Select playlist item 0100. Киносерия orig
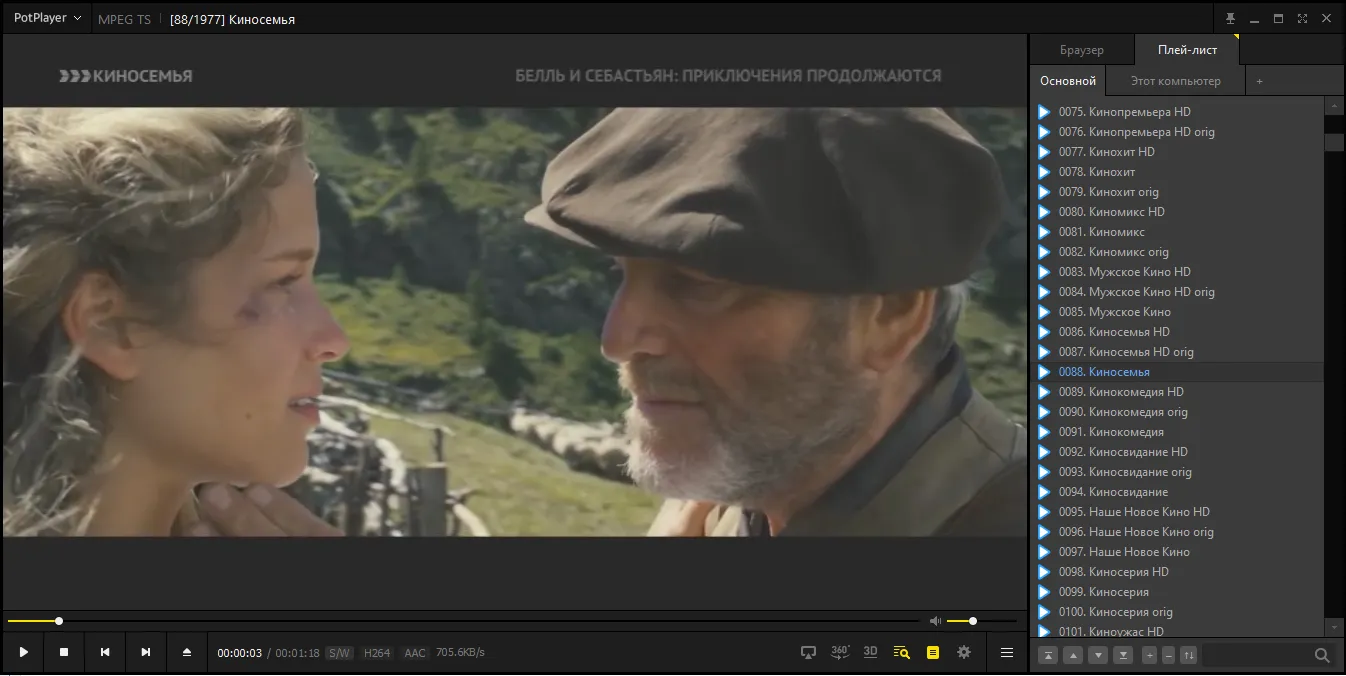 [x=1177, y=612]
